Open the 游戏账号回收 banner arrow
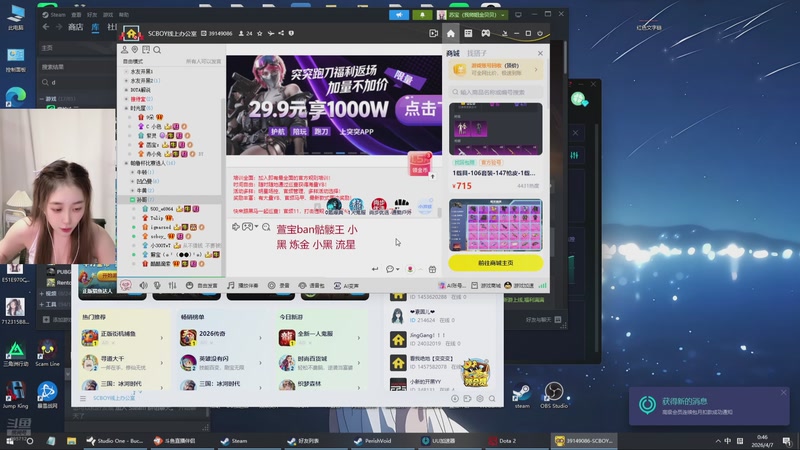This screenshot has height=450, width=800. [536, 69]
